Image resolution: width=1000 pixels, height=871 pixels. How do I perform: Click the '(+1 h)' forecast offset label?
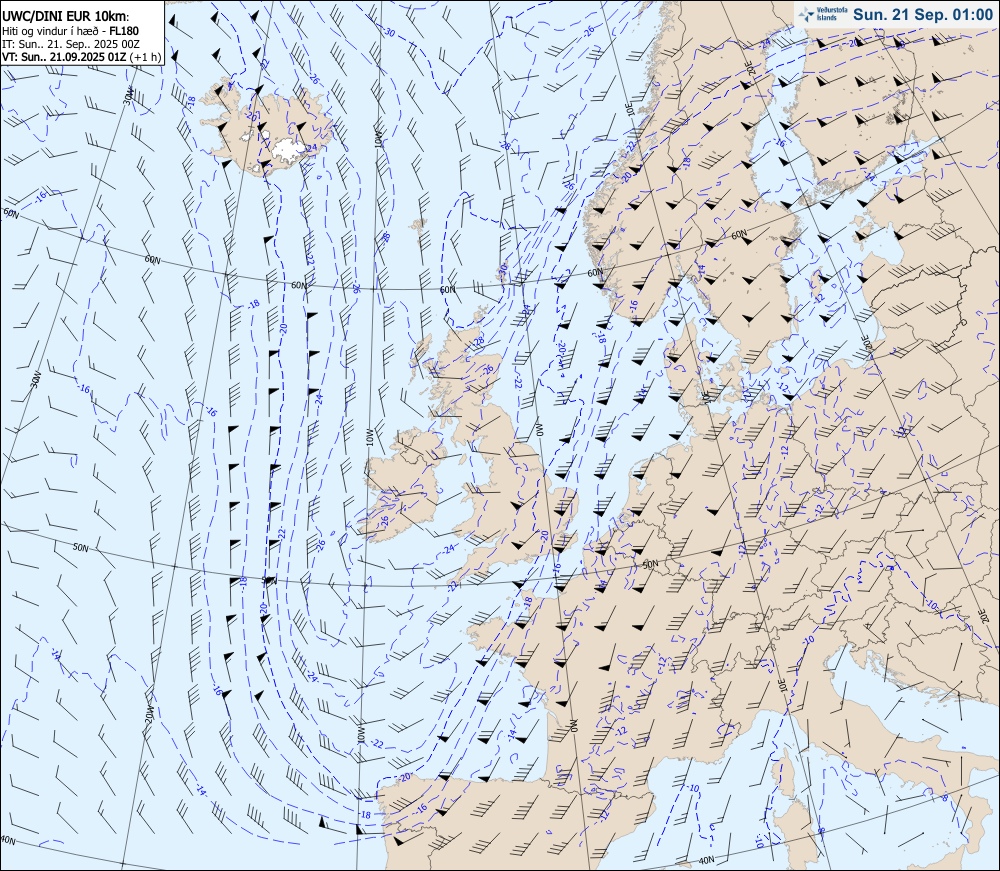(x=145, y=57)
